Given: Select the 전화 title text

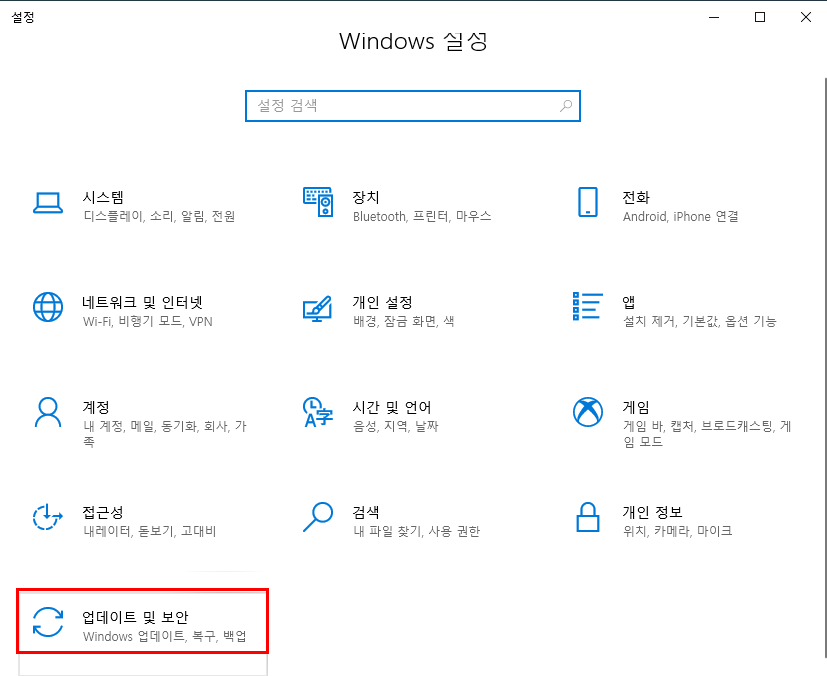Looking at the screenshot, I should 636,197.
